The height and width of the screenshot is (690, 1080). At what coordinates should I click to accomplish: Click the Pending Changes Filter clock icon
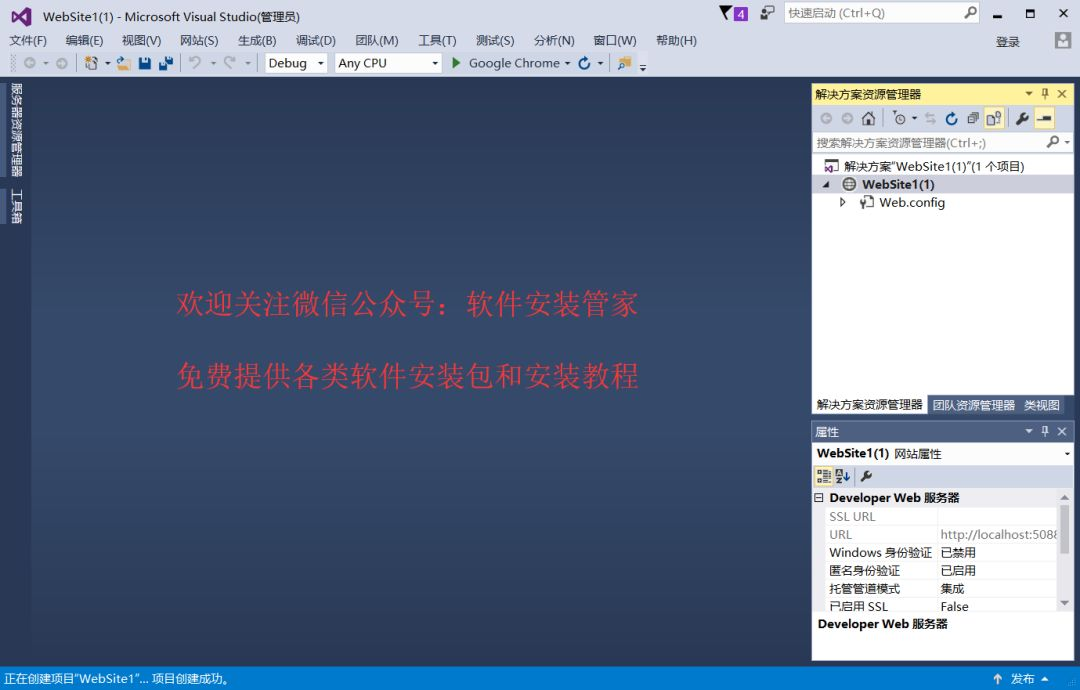click(x=899, y=118)
